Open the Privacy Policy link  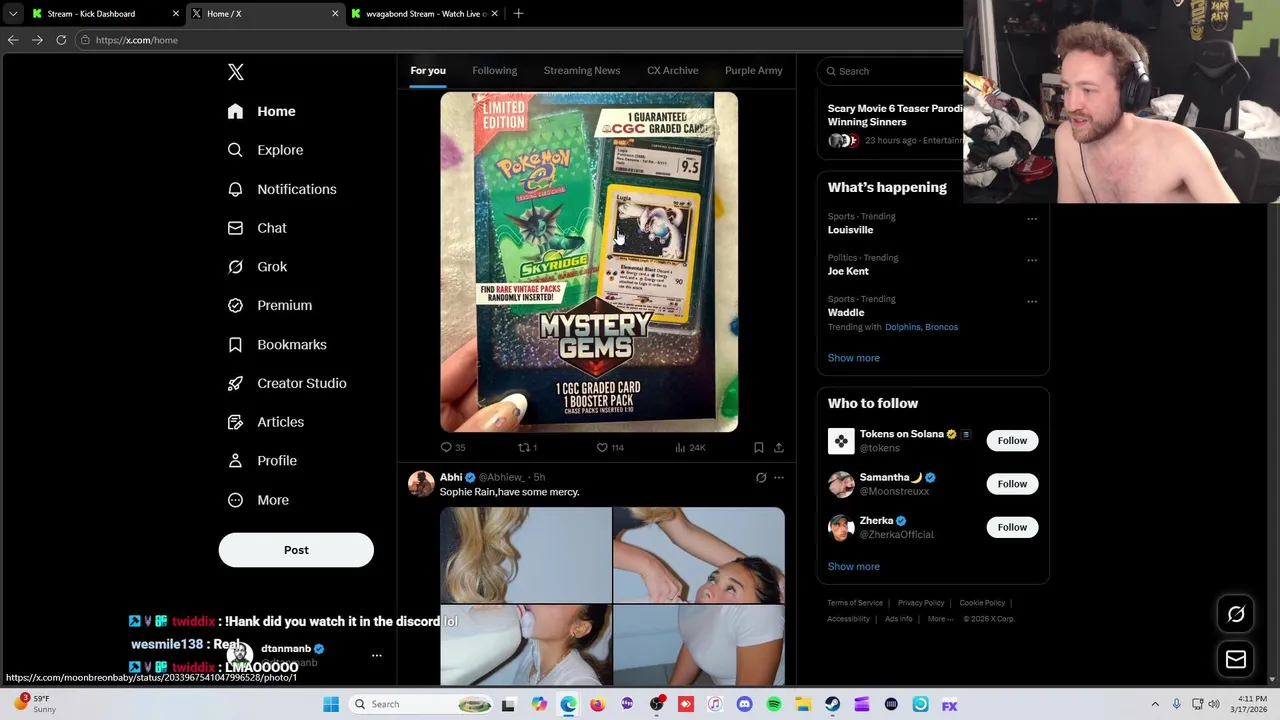pos(921,603)
